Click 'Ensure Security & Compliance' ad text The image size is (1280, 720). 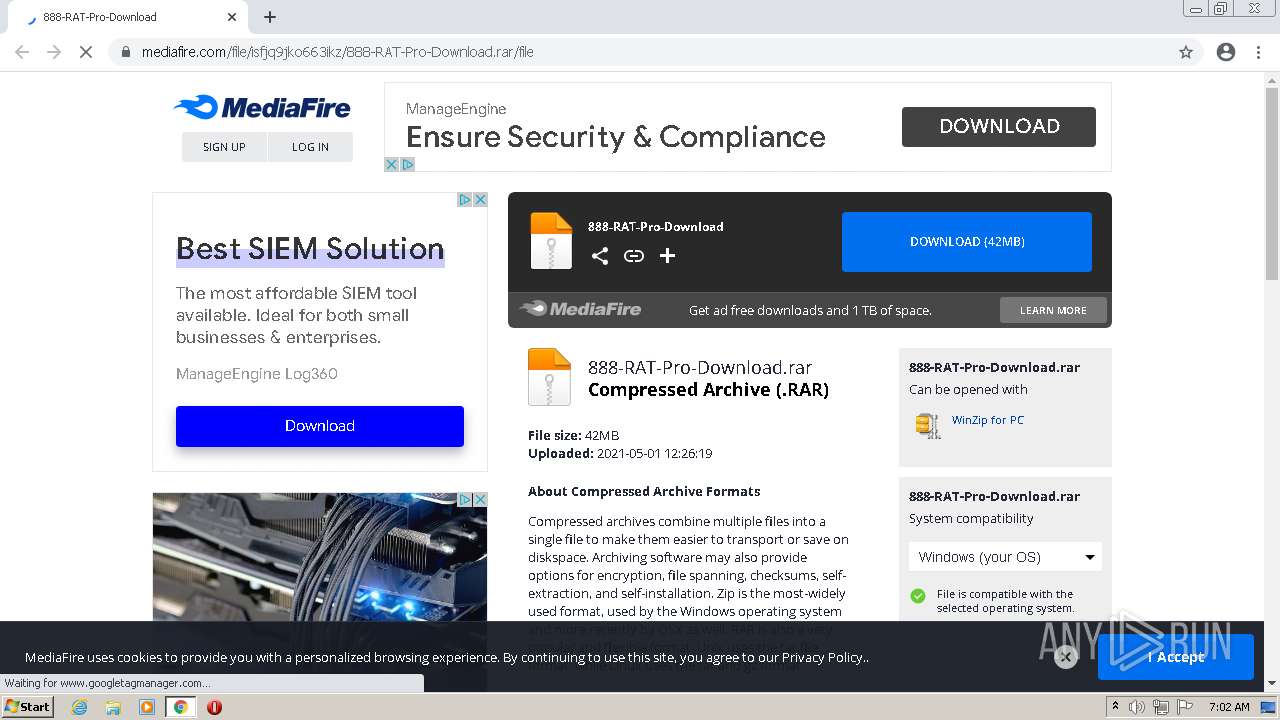click(616, 137)
